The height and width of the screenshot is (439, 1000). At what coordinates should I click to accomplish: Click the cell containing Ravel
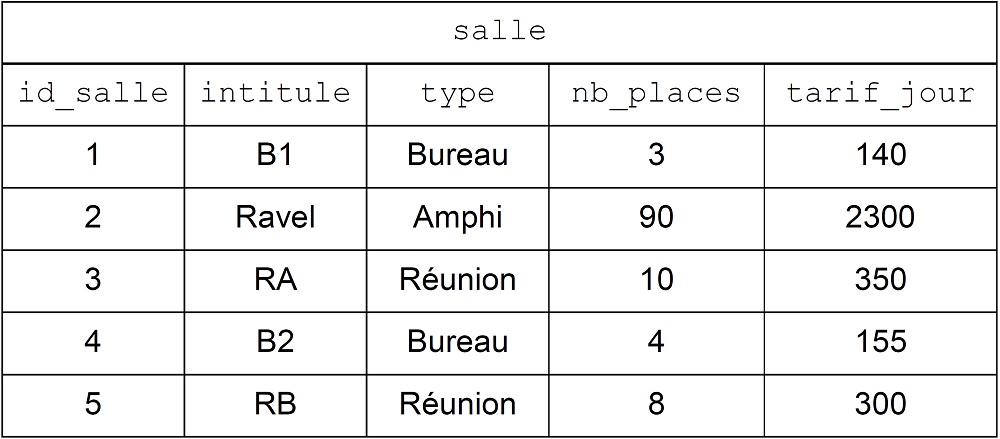pyautogui.click(x=276, y=218)
